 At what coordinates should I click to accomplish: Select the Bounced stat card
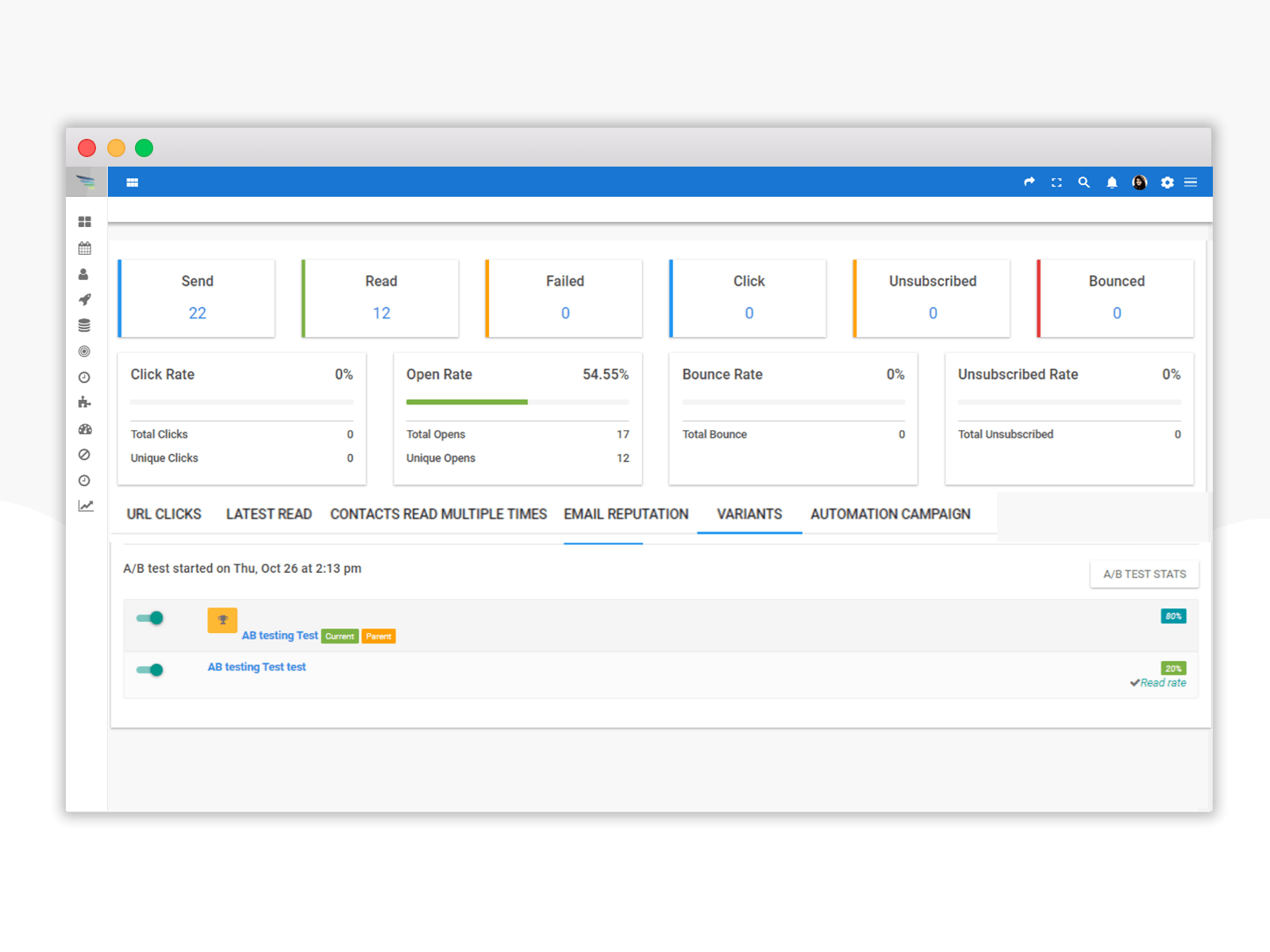[x=1116, y=298]
